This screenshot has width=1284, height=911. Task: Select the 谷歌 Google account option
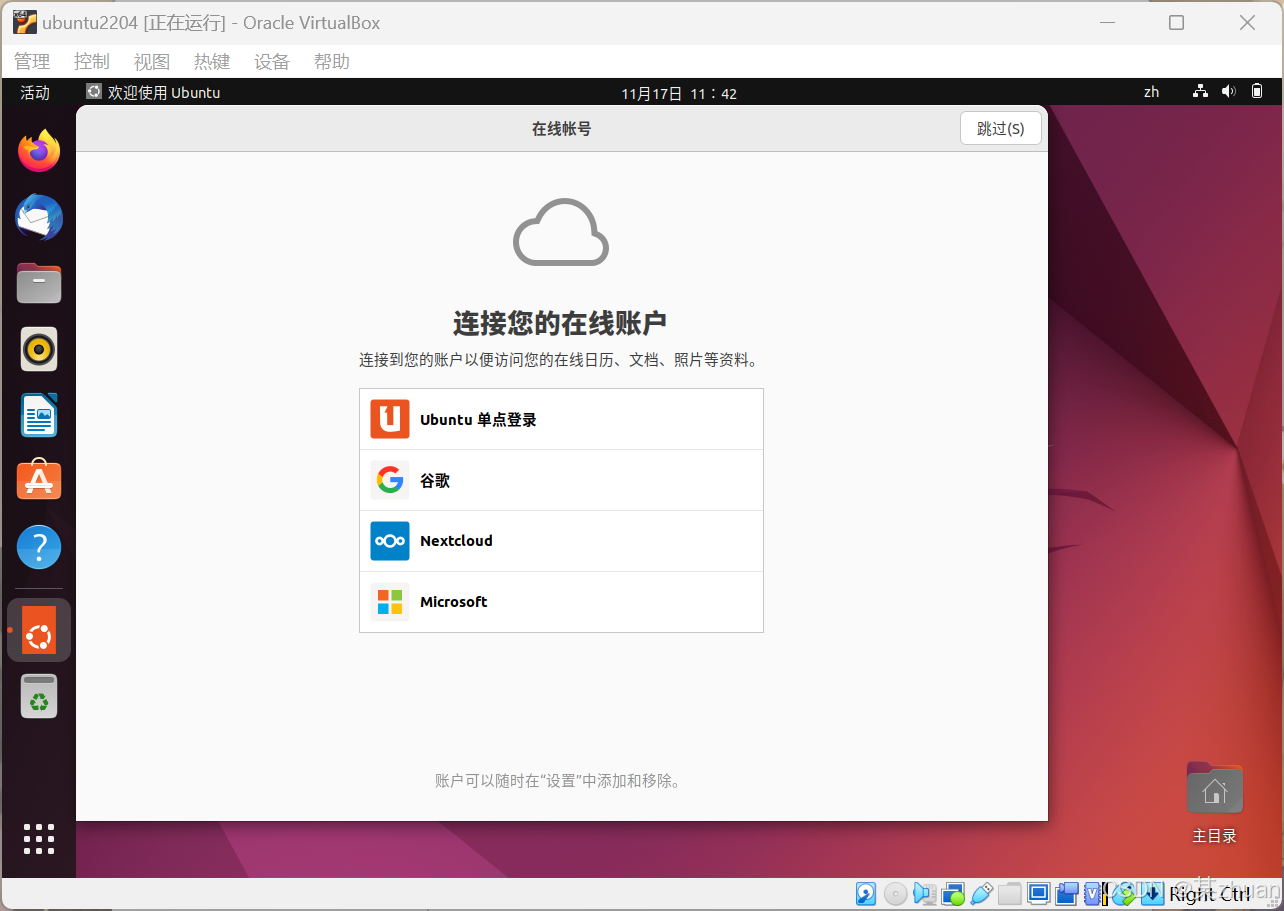[561, 480]
